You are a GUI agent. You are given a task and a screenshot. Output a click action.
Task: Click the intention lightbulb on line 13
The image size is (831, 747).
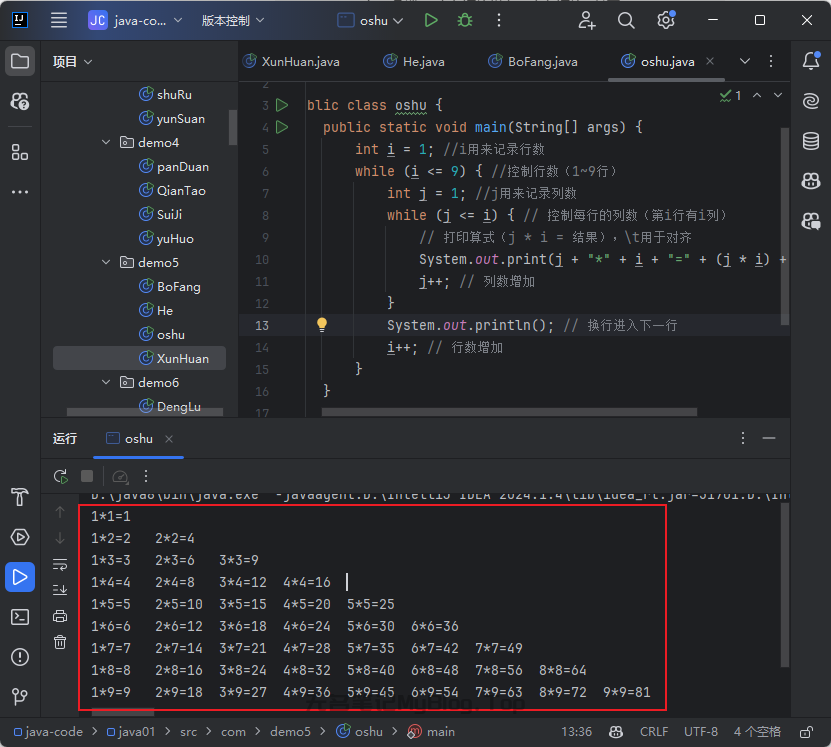[x=322, y=325]
